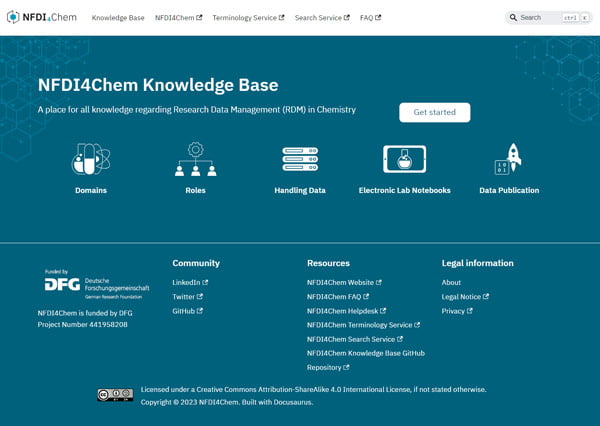600x426 pixels.
Task: Click the NFDI4Chem Knowledge Base heading
Action: tap(158, 85)
